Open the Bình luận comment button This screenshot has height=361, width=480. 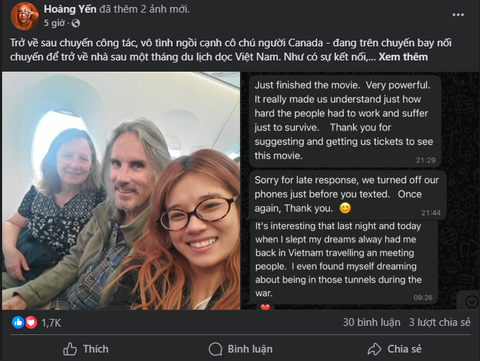pos(240,349)
